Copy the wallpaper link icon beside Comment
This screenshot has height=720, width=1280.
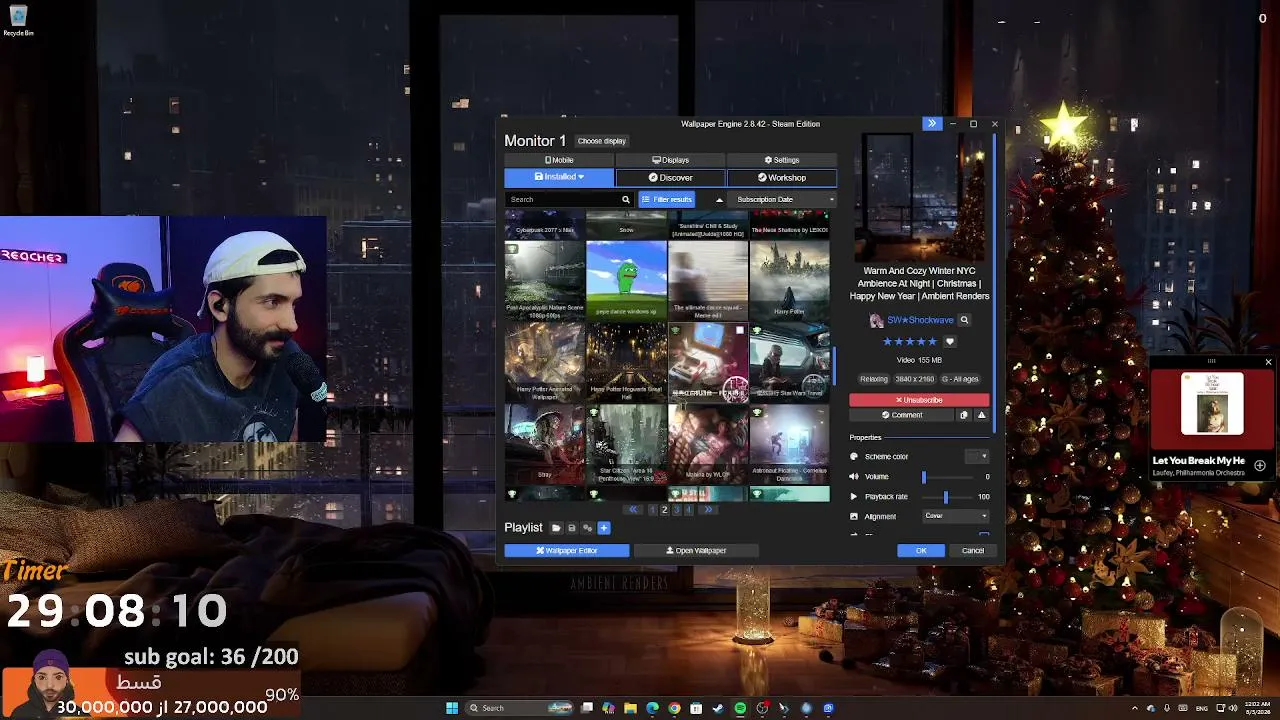pos(964,415)
